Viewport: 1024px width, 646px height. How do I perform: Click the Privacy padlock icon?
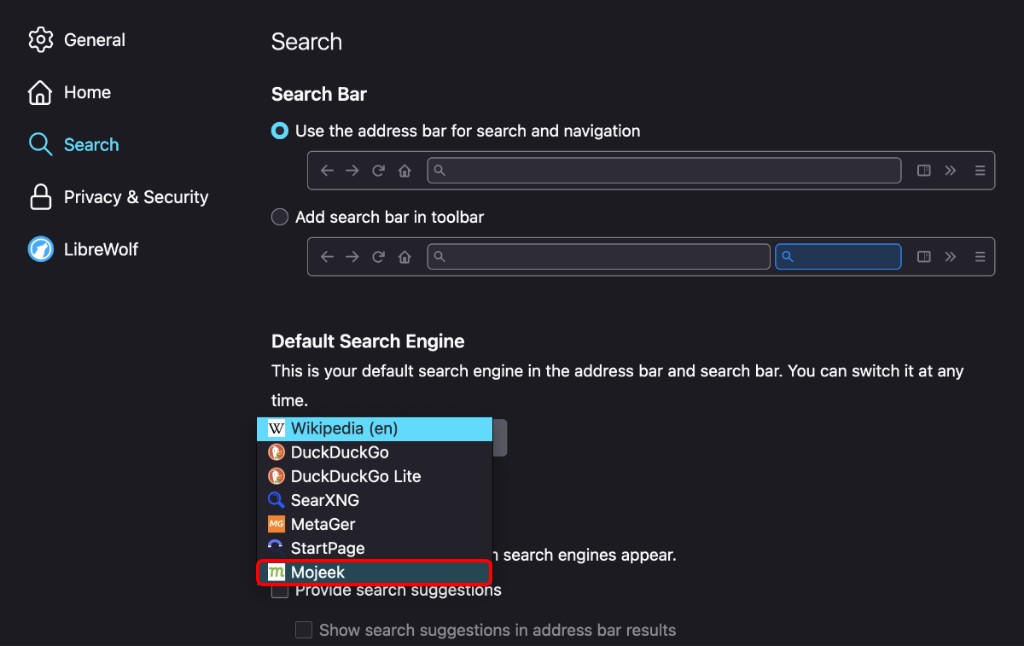40,197
